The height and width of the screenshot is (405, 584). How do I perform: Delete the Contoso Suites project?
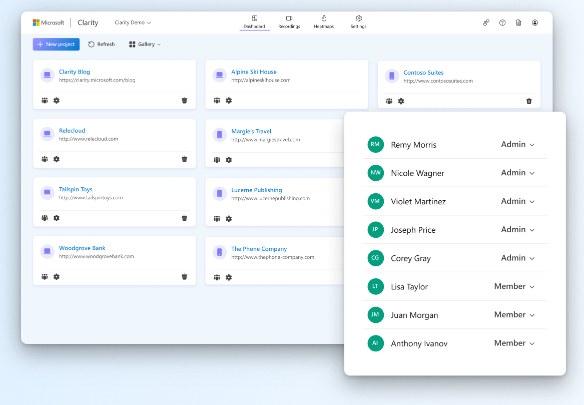(529, 101)
